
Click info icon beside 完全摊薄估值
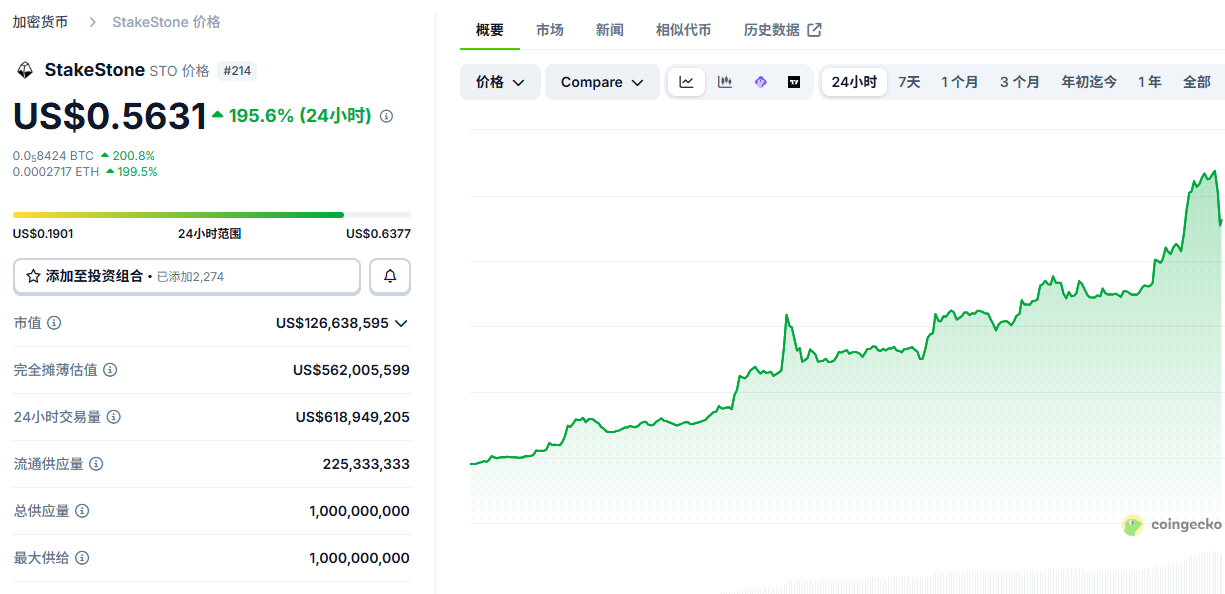(x=110, y=370)
